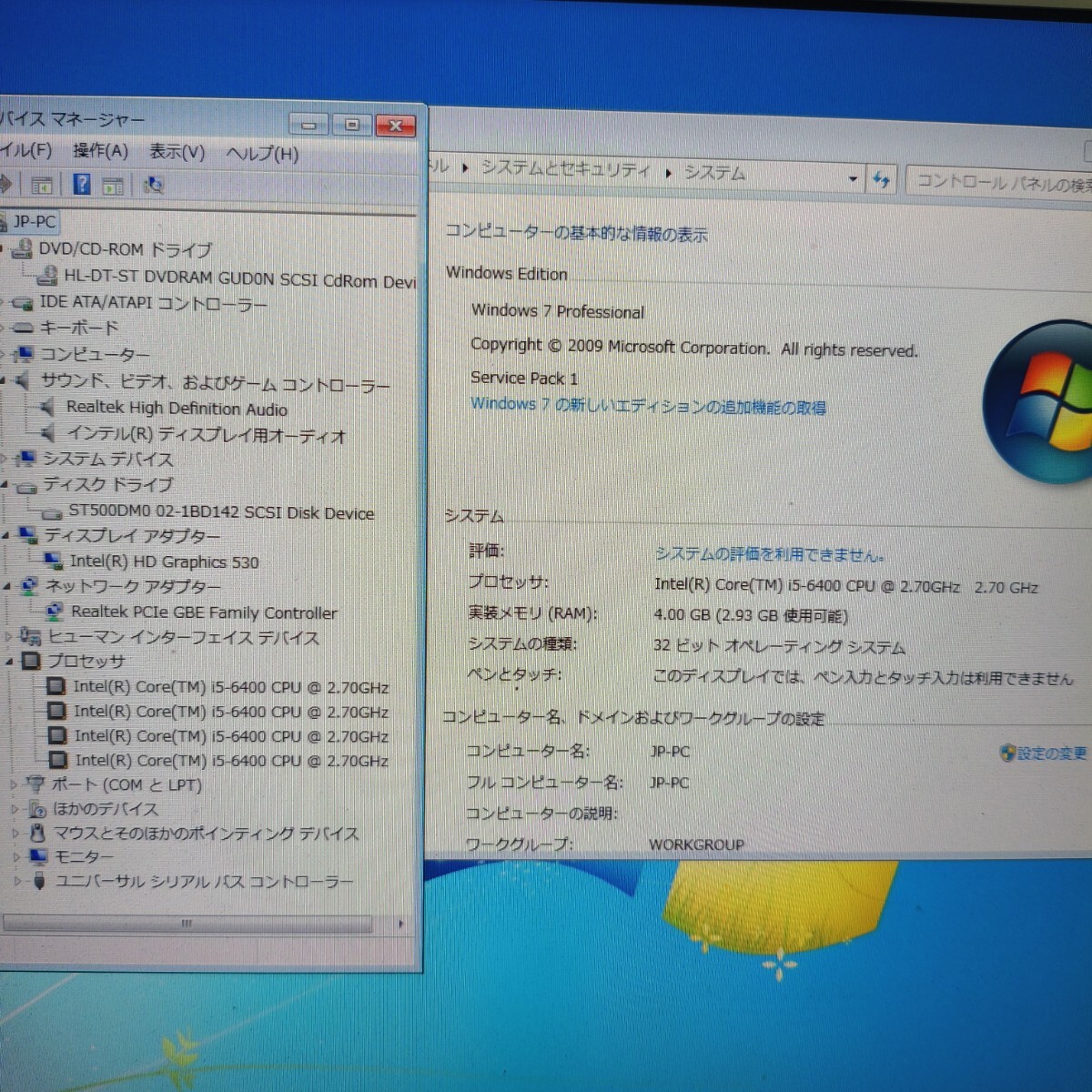Open breadcrumb arrow before システムとセキュリティ

[465, 168]
